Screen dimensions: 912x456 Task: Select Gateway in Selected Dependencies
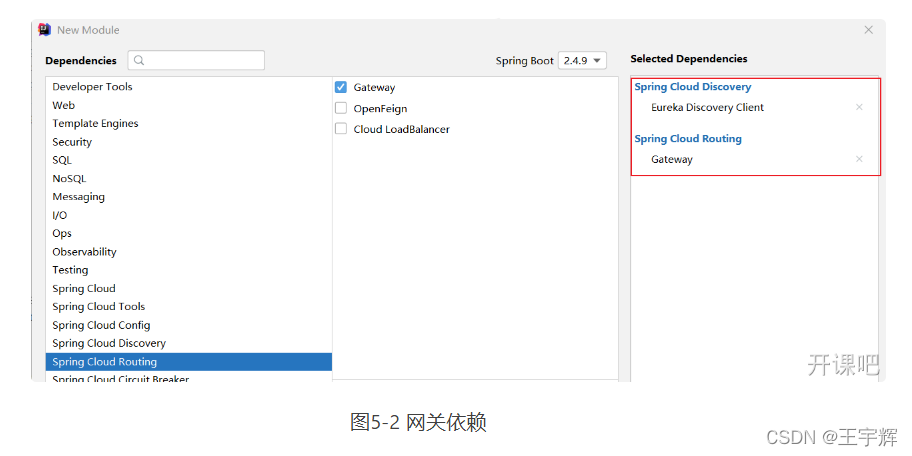click(672, 159)
